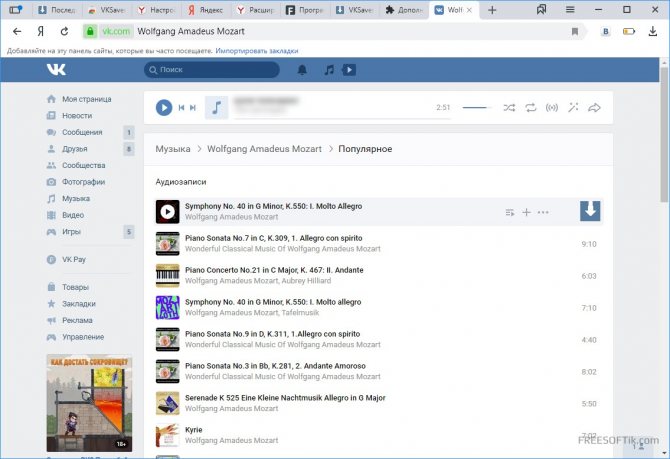
Task: Open browser hamburger menu
Action: click(x=570, y=9)
